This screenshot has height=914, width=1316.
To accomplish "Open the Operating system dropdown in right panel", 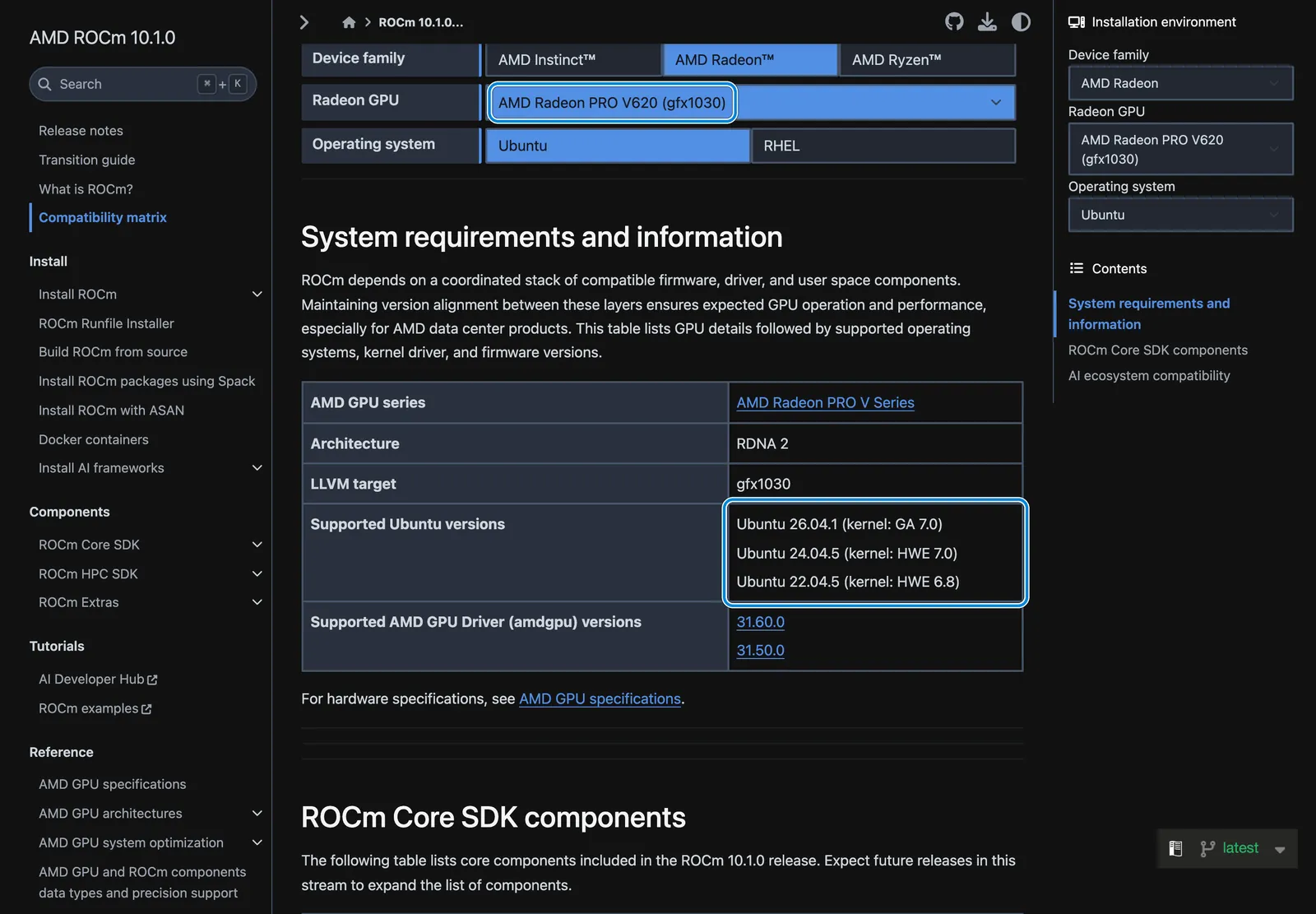I will click(1180, 215).
